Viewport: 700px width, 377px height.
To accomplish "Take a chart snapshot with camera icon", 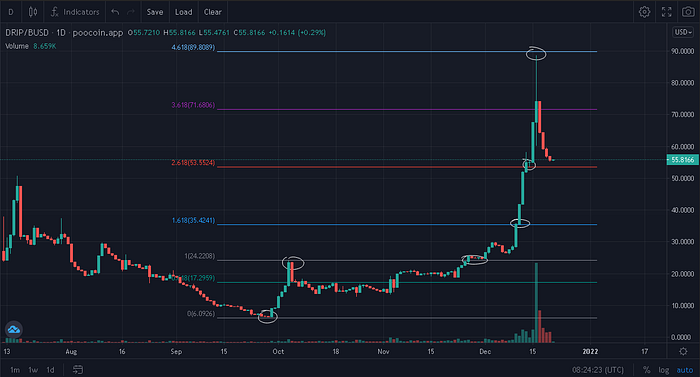I will [688, 12].
